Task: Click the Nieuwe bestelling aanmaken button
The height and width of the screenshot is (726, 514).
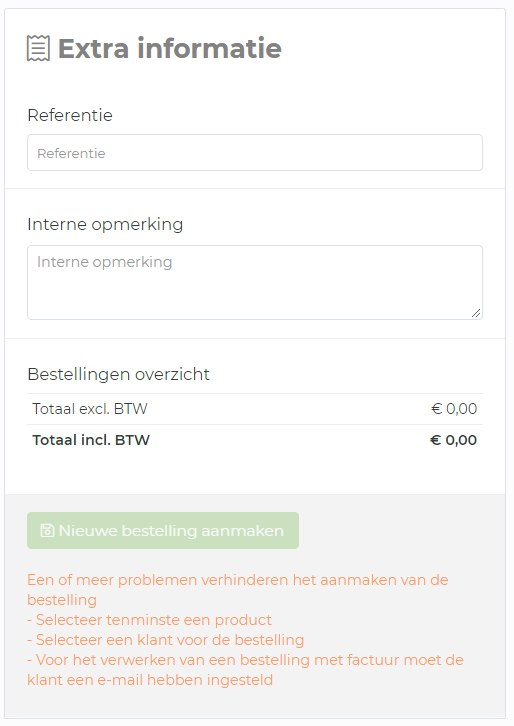Action: 163,531
